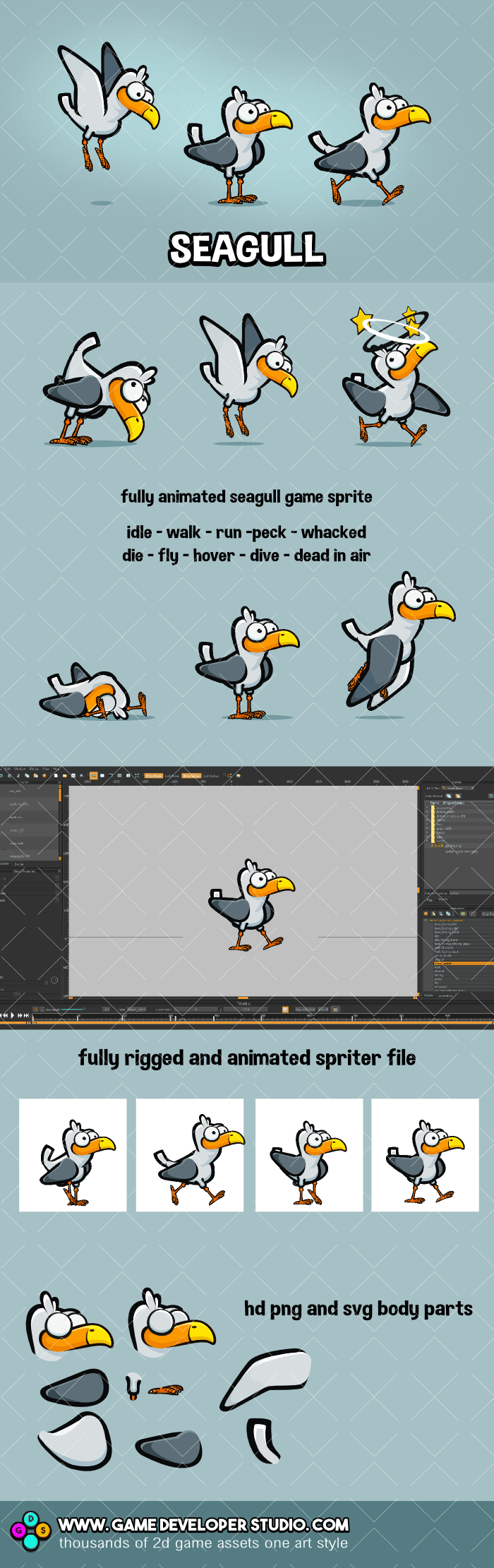
Task: Select the 'whacked' animation in the list
Action: pos(440,986)
